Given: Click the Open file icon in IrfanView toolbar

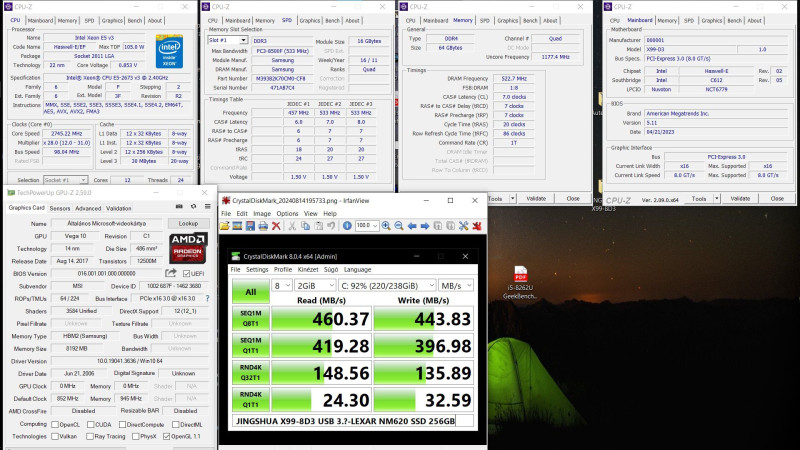Looking at the screenshot, I should click(x=224, y=226).
